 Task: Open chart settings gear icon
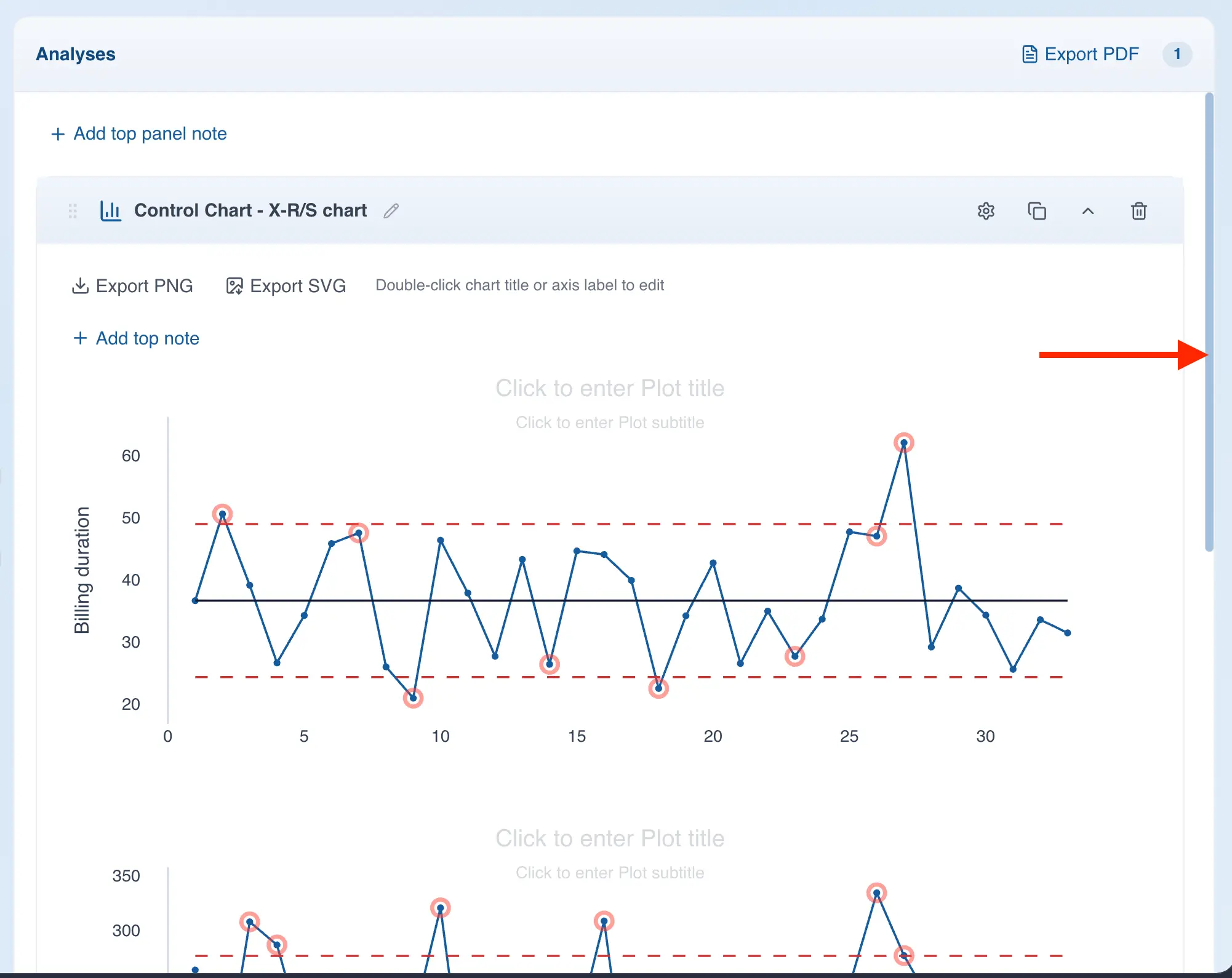click(986, 211)
